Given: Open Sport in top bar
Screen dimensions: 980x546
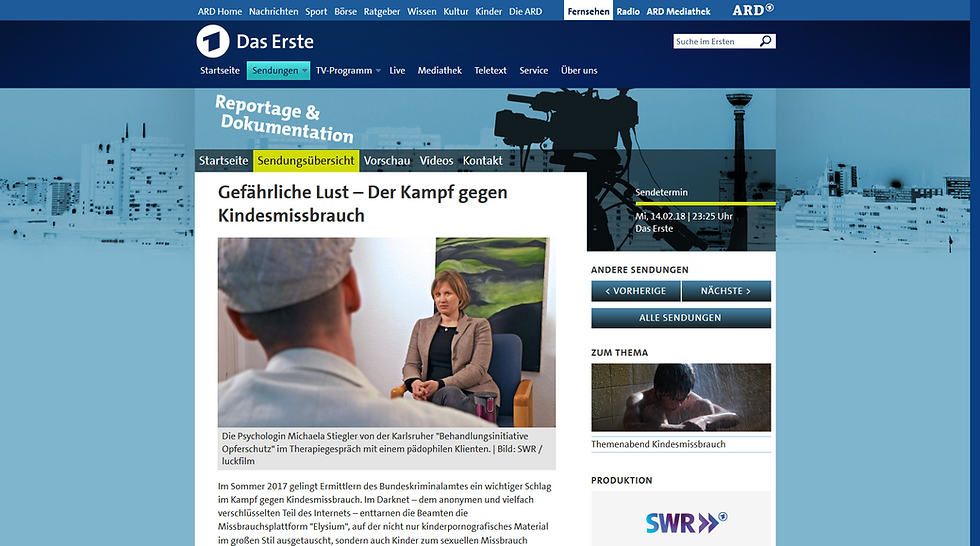Looking at the screenshot, I should 316,11.
